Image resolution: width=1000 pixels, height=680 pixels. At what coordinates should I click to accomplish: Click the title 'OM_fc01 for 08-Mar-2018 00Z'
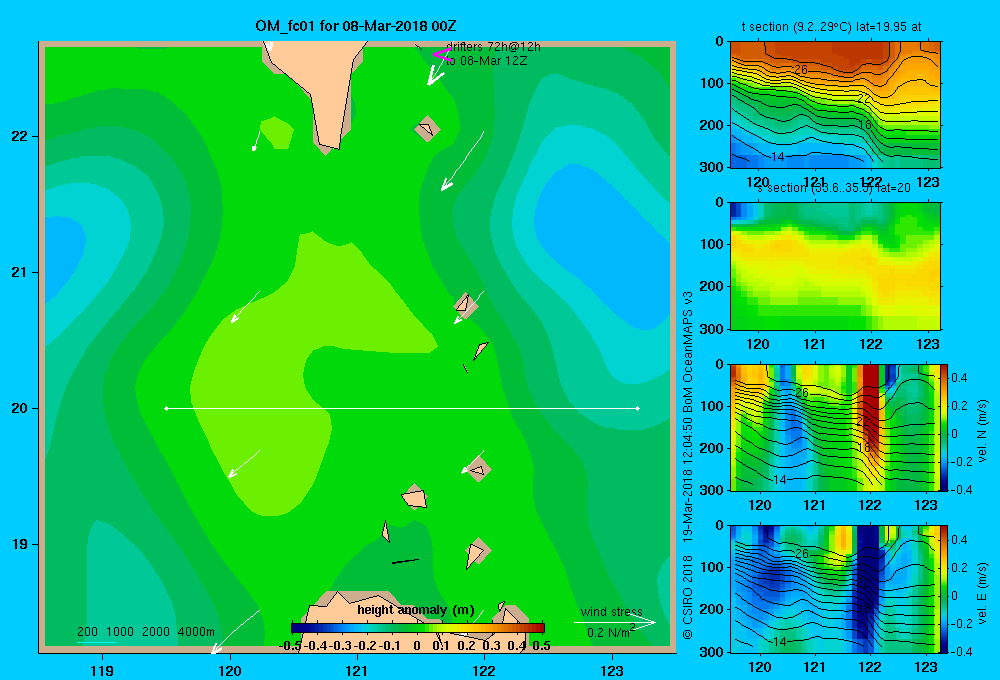click(x=356, y=26)
